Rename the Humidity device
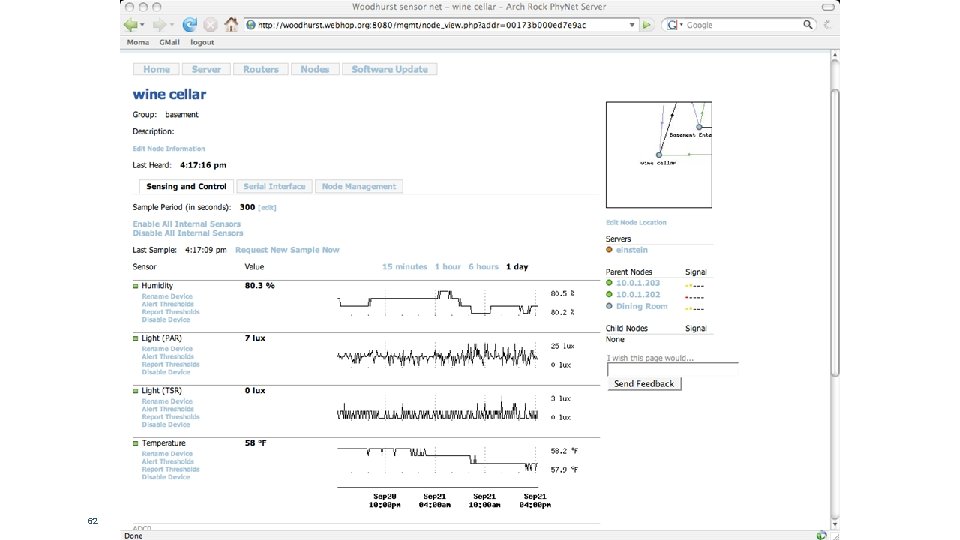960x540 pixels. pyautogui.click(x=167, y=296)
